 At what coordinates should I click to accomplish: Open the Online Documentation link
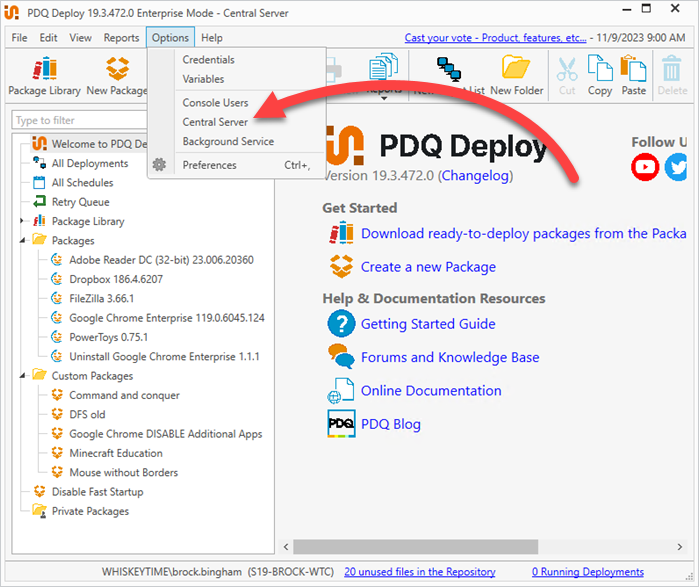(x=431, y=390)
